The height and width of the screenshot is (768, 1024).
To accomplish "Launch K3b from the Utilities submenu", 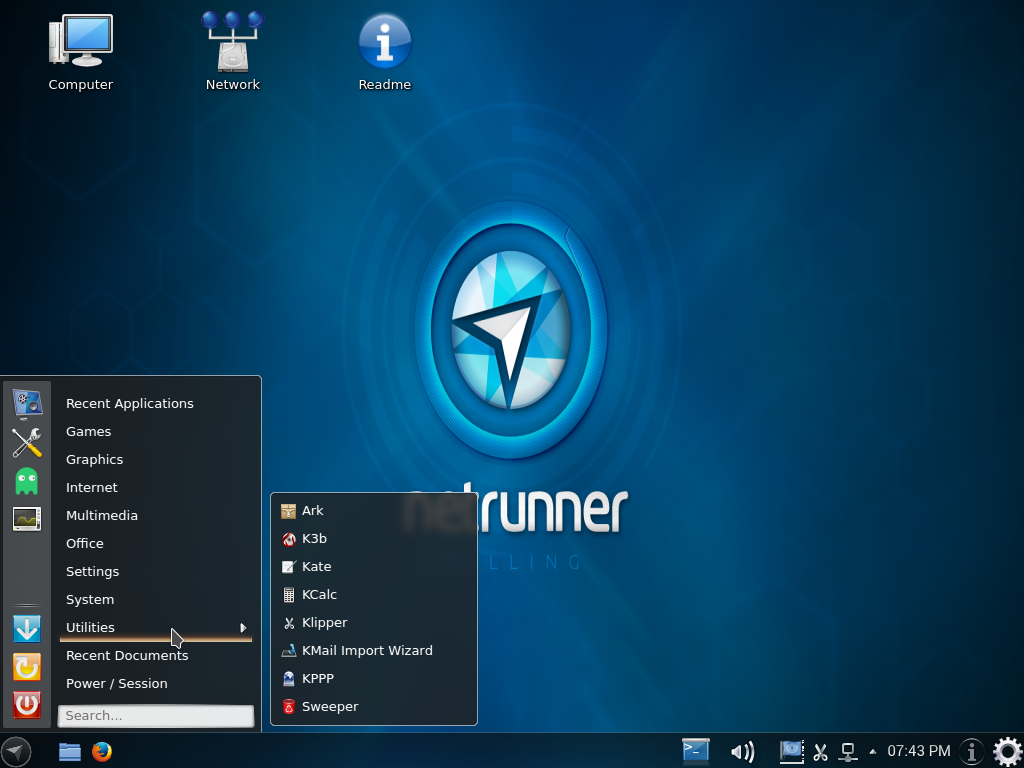I will [x=313, y=538].
